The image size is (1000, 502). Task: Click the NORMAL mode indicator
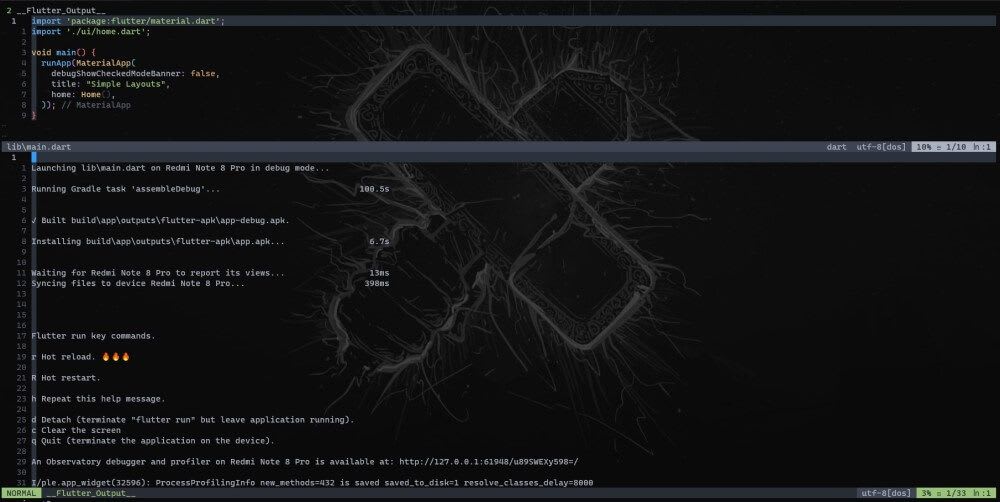21,493
